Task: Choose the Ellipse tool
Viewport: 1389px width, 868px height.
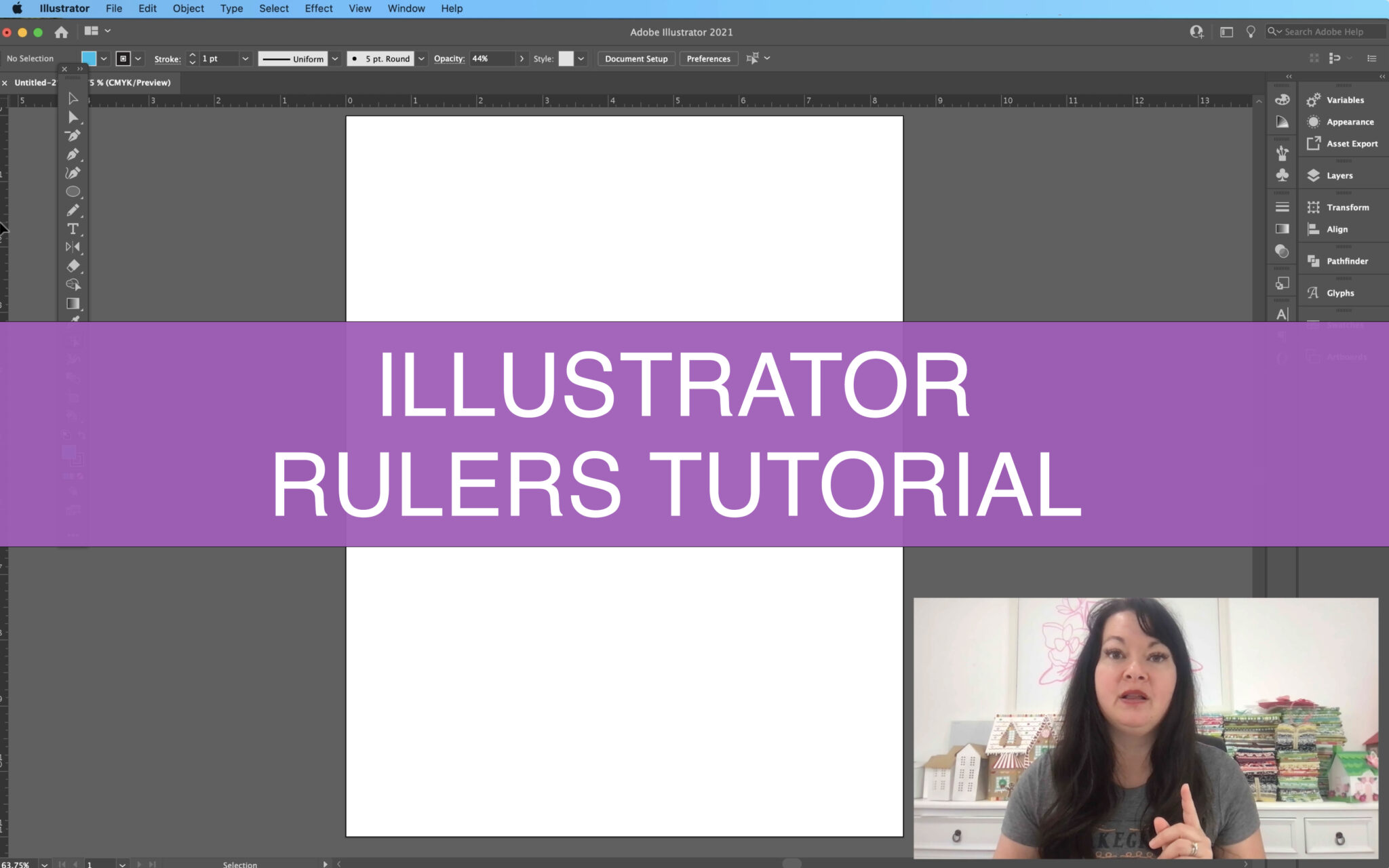Action: click(73, 192)
